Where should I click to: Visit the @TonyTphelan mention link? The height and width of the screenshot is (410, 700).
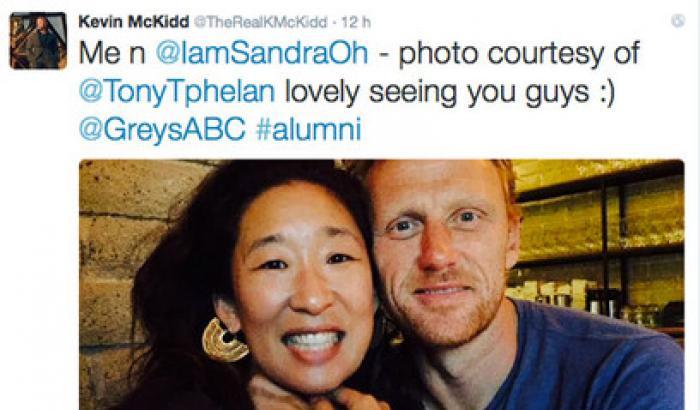click(177, 92)
